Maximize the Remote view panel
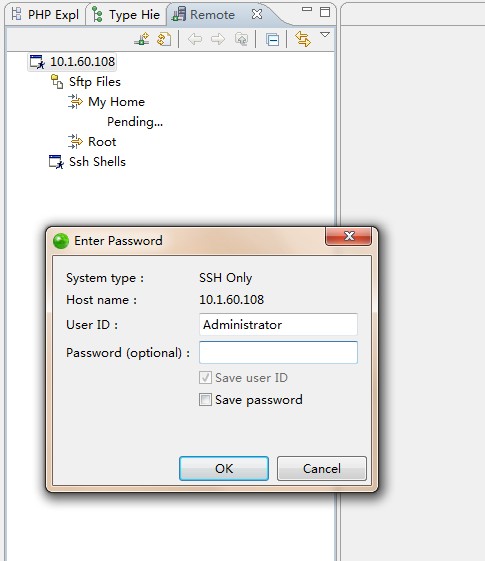485x561 pixels. 325,12
